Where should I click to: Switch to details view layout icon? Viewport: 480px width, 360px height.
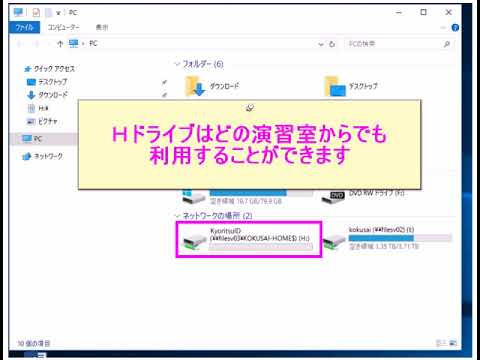coord(441,343)
